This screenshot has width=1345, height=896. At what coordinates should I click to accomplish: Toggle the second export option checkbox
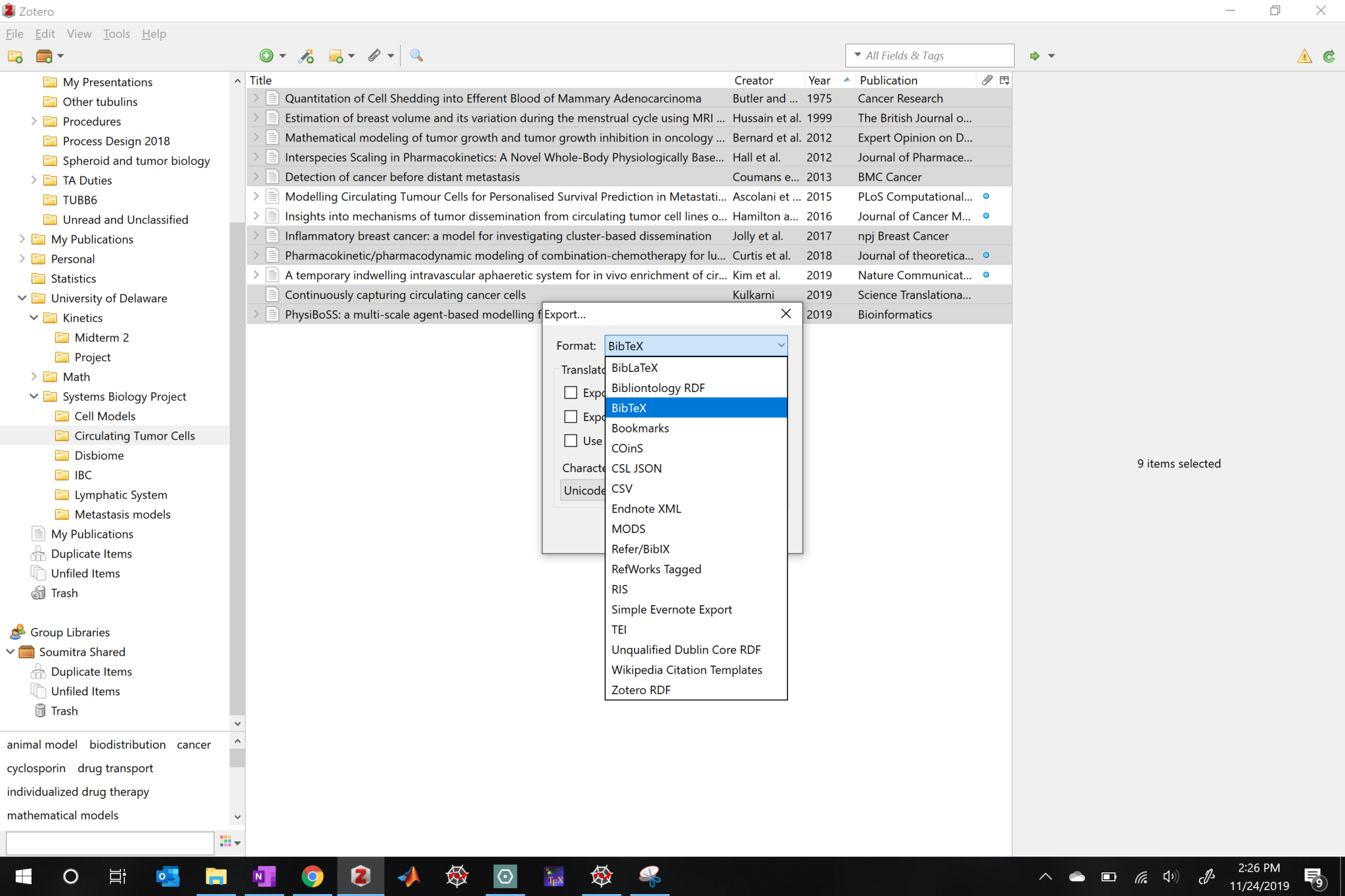tap(571, 417)
